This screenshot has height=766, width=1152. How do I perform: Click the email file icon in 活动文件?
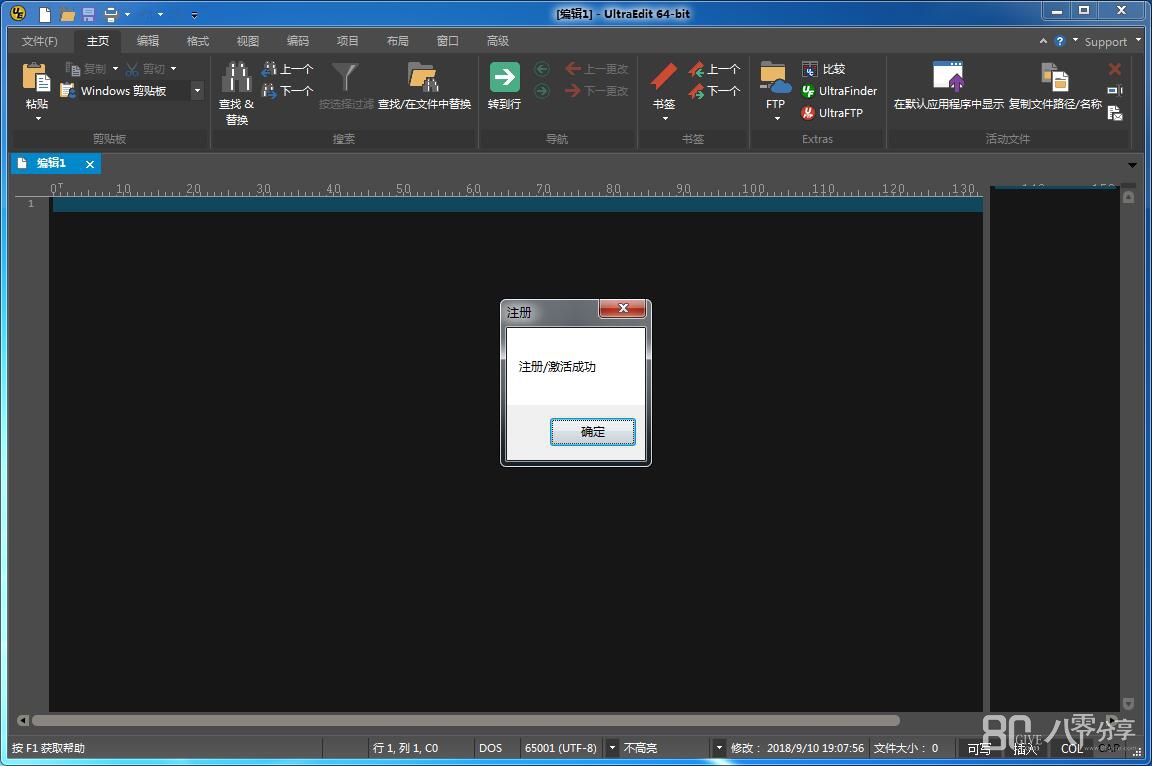coord(1115,113)
